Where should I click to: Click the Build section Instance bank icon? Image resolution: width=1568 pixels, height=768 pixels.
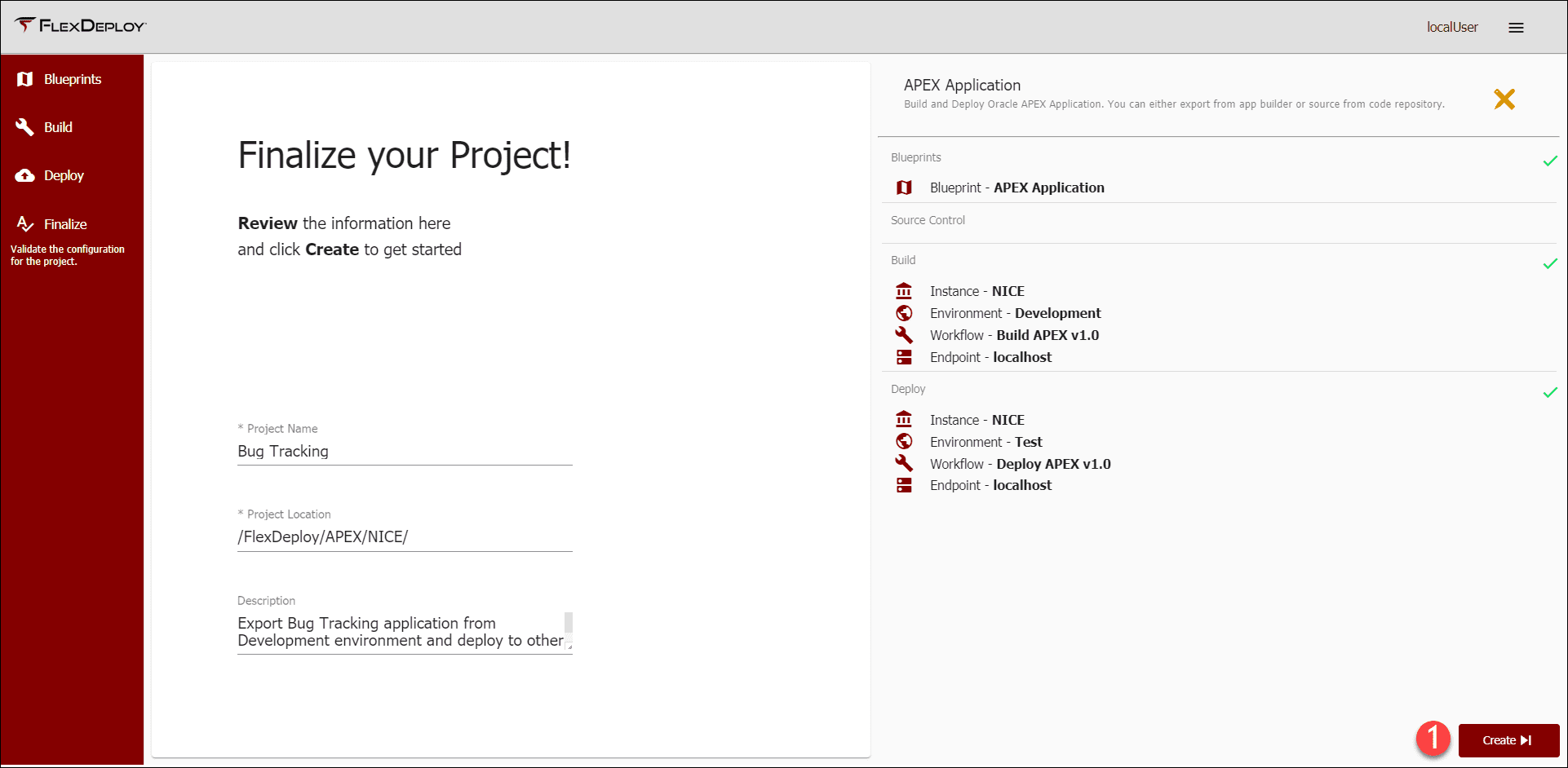click(904, 291)
